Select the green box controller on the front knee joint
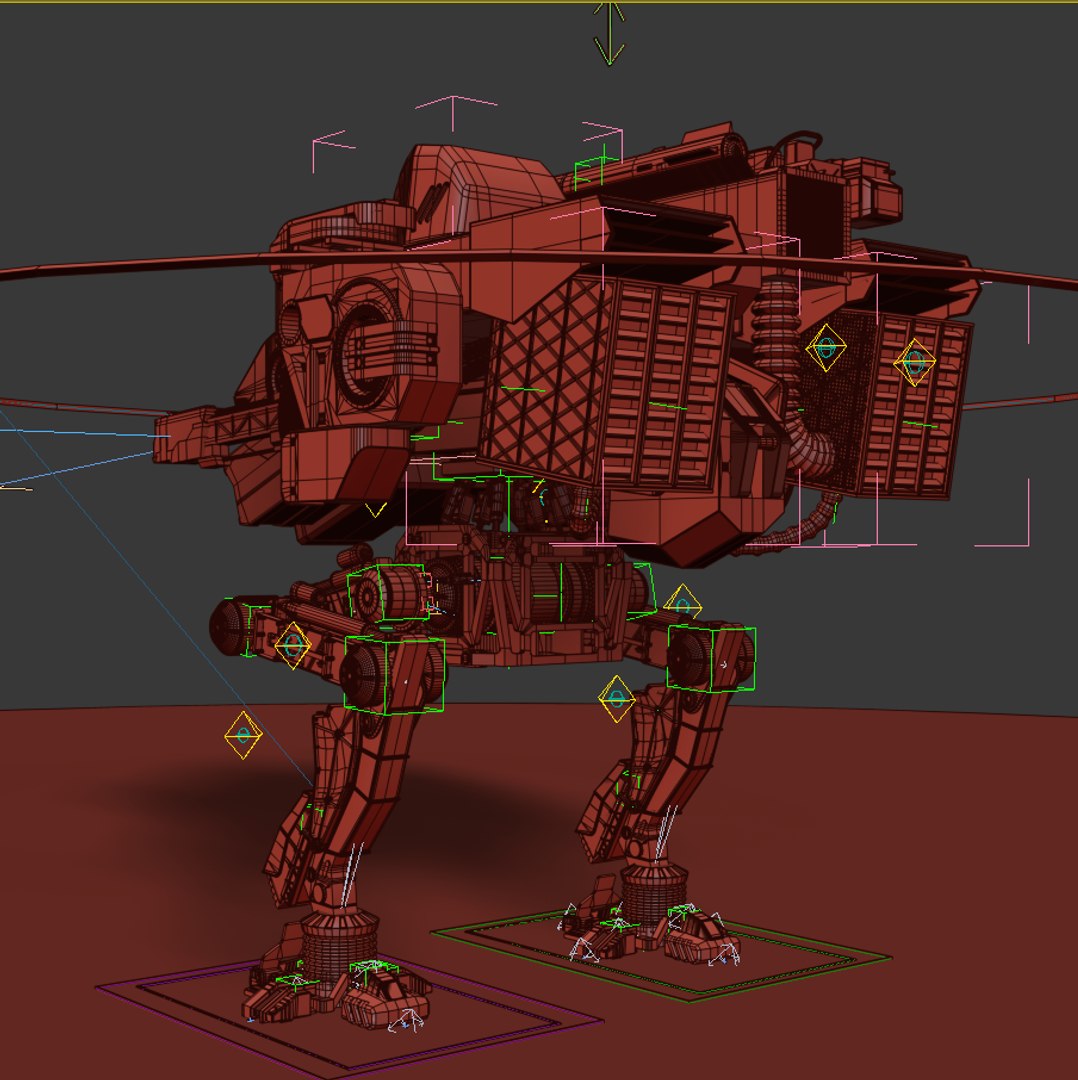Screen dimensions: 1078x1080 394,674
